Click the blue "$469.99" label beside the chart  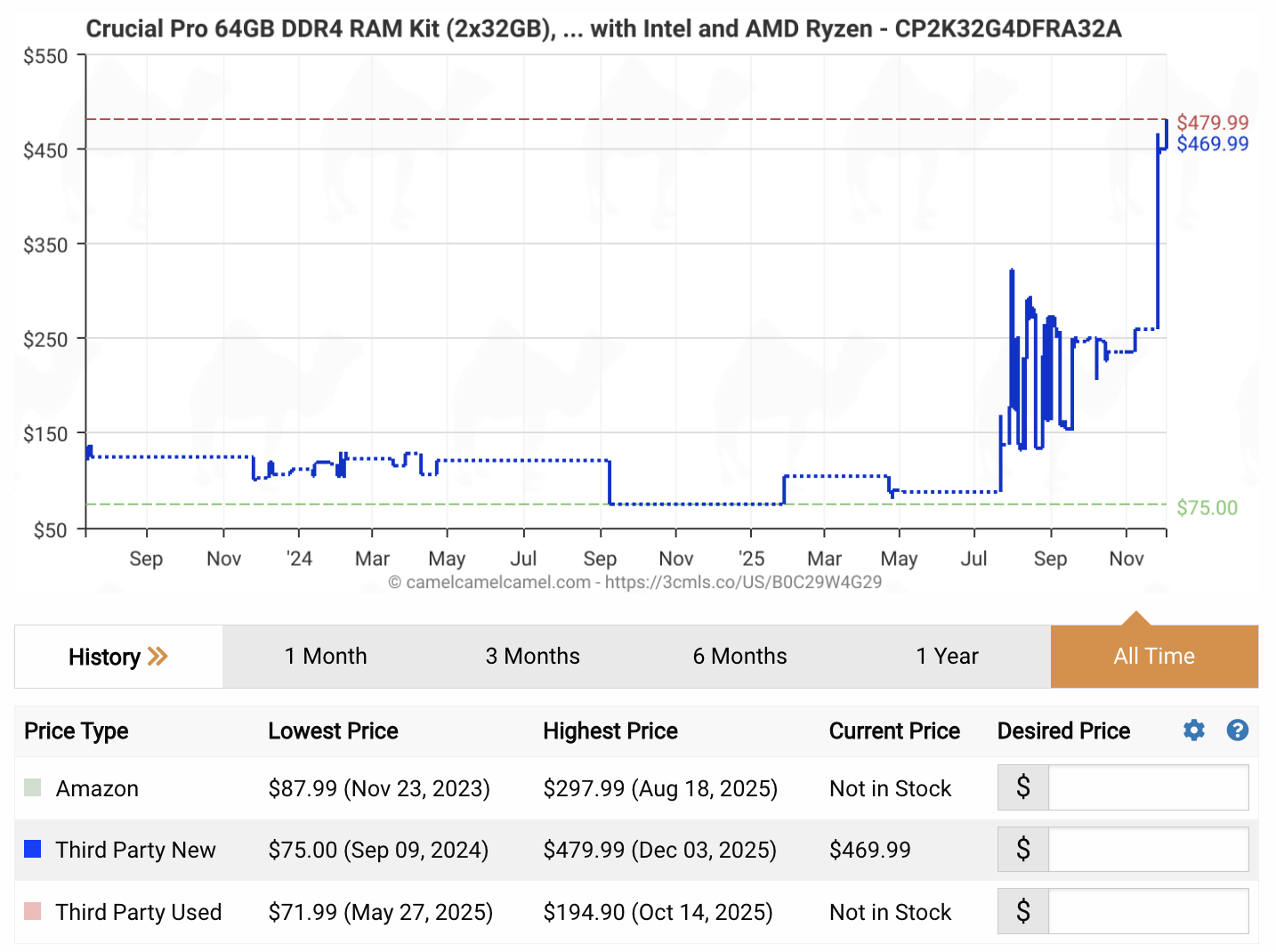1213,144
